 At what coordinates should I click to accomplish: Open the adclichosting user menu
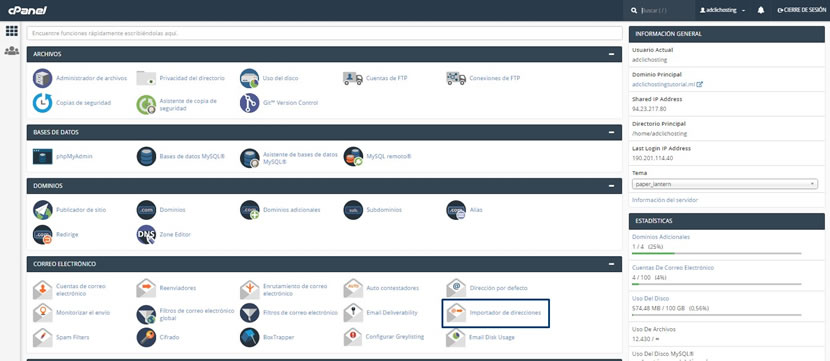pos(723,10)
